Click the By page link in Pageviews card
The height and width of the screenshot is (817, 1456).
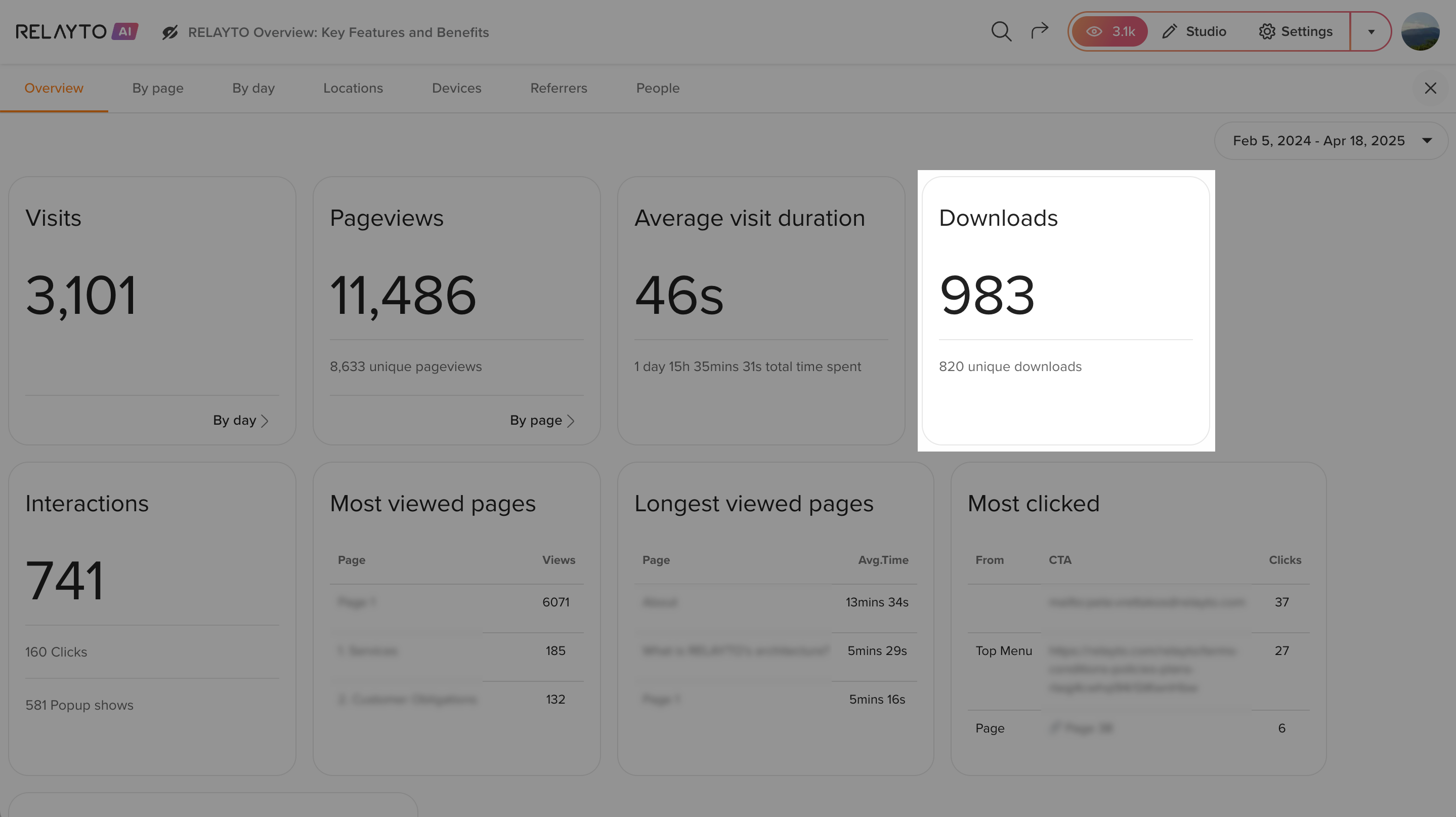(543, 421)
